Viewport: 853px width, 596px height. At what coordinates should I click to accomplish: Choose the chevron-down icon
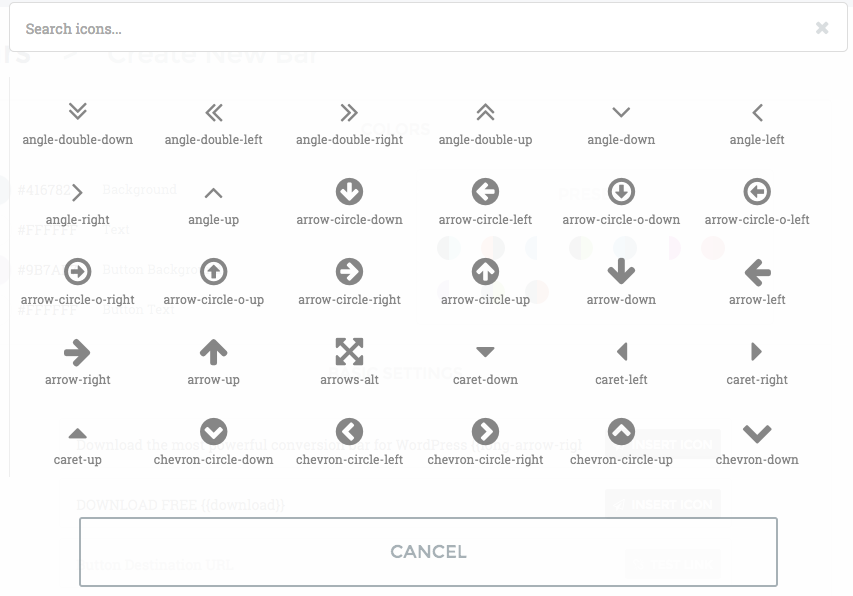[x=757, y=432]
